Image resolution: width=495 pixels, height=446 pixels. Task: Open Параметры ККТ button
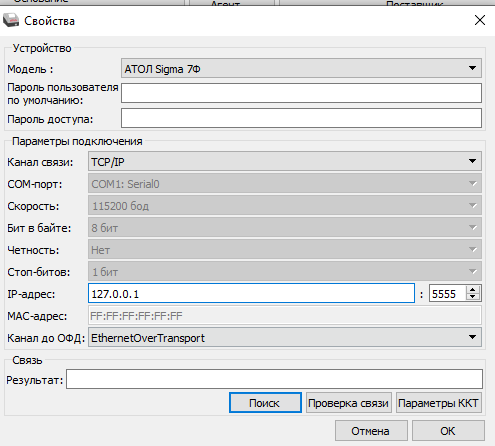tap(439, 403)
